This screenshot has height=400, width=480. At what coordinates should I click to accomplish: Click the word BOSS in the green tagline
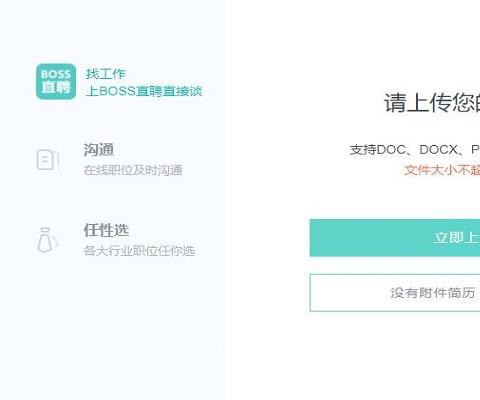[117, 91]
